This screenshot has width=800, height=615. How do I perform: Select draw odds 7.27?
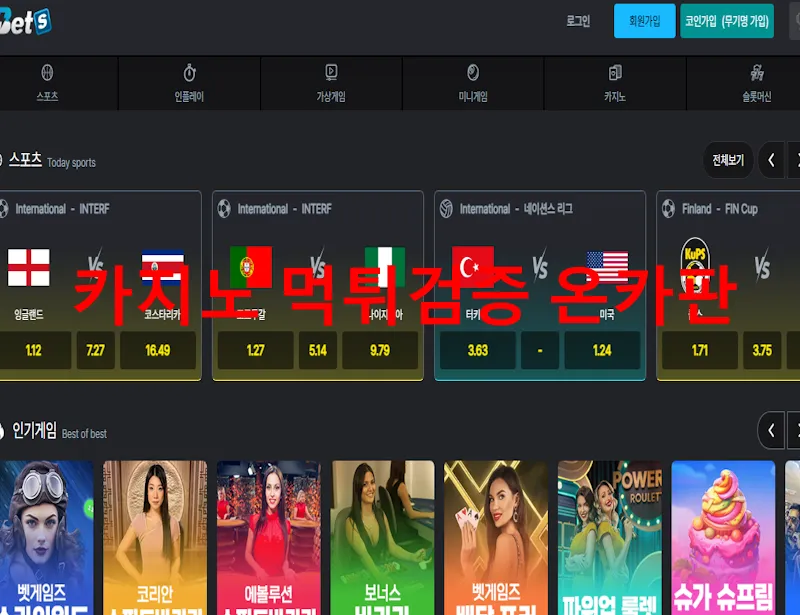pyautogui.click(x=95, y=350)
